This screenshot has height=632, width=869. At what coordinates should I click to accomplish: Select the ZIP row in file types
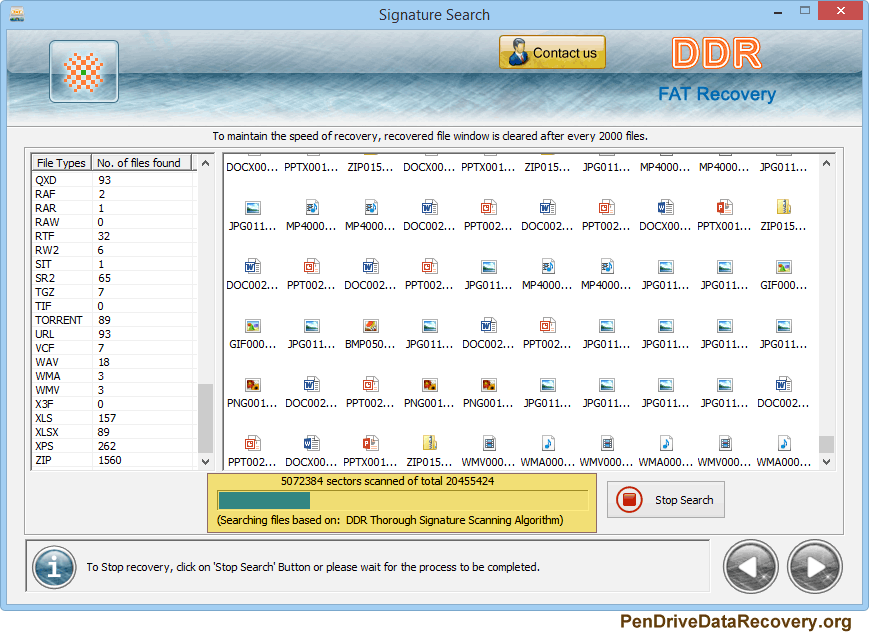coord(114,460)
